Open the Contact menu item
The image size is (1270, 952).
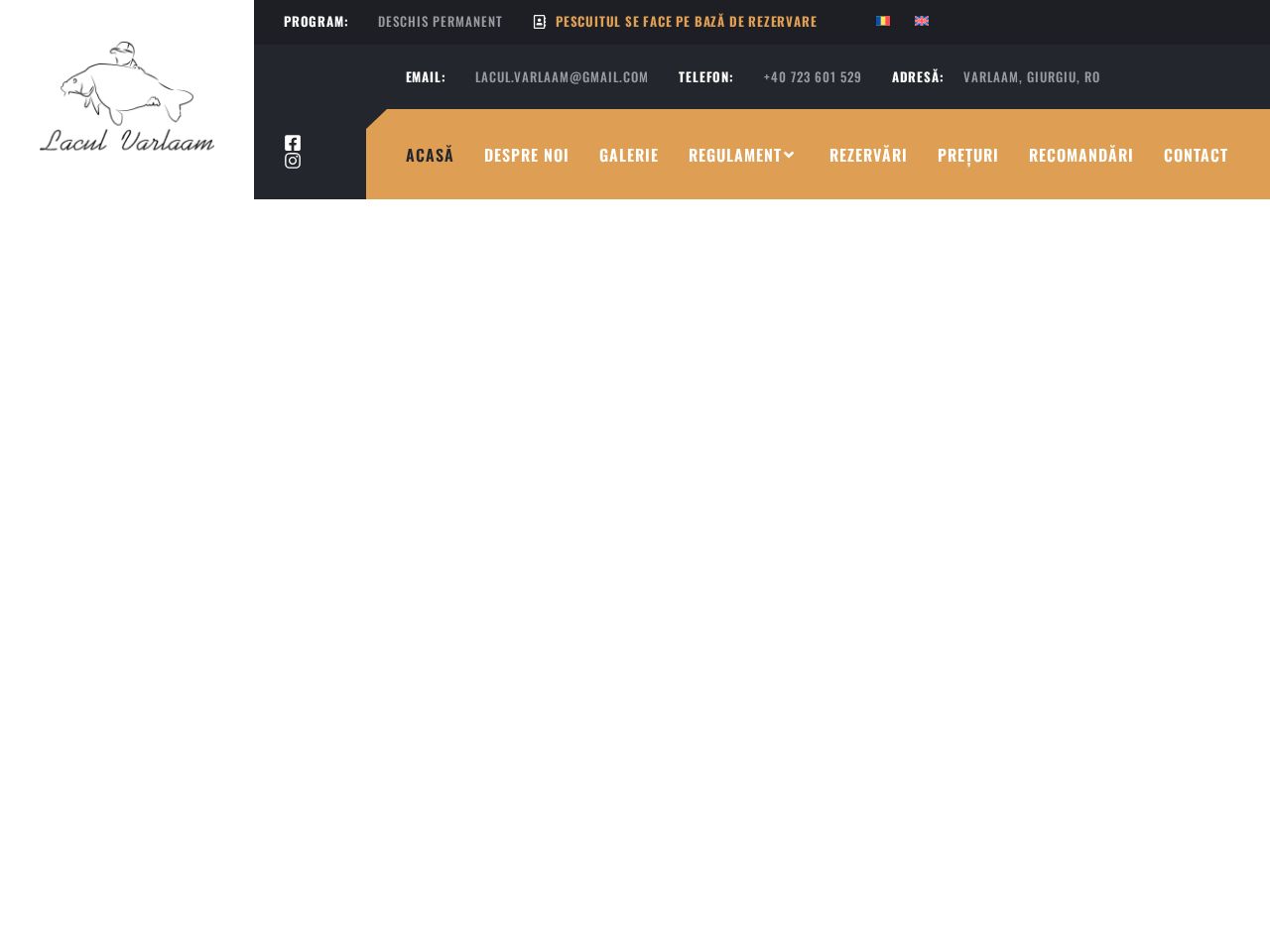pyautogui.click(x=1196, y=155)
